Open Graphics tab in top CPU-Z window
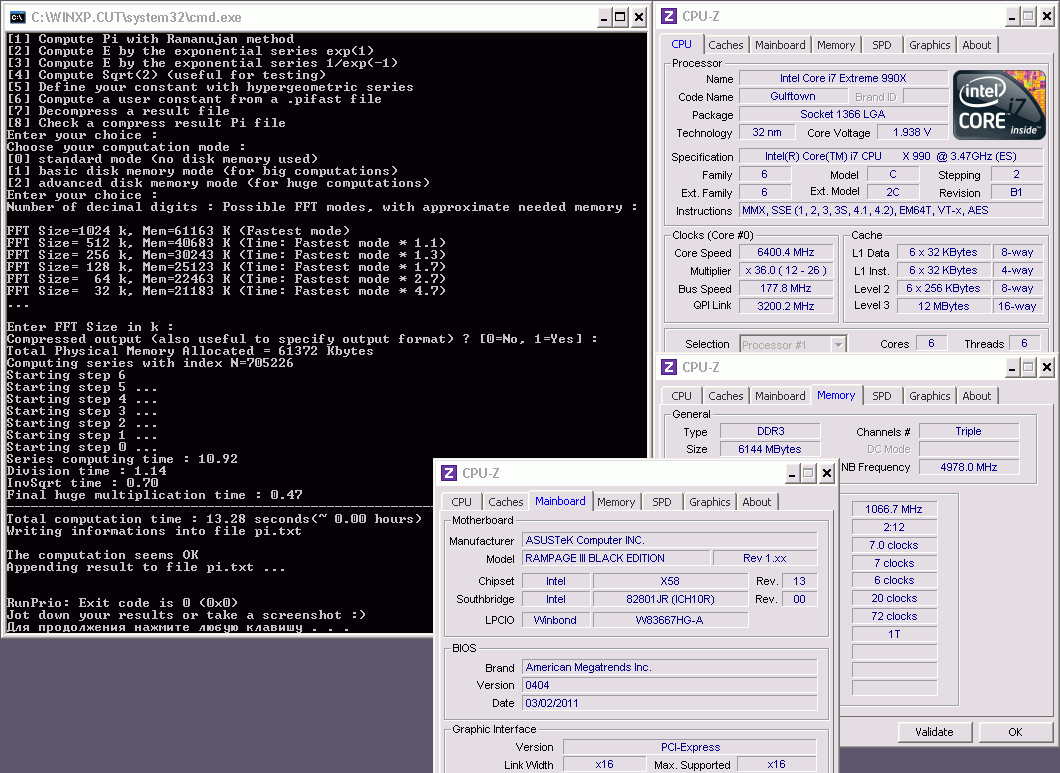 pos(930,45)
